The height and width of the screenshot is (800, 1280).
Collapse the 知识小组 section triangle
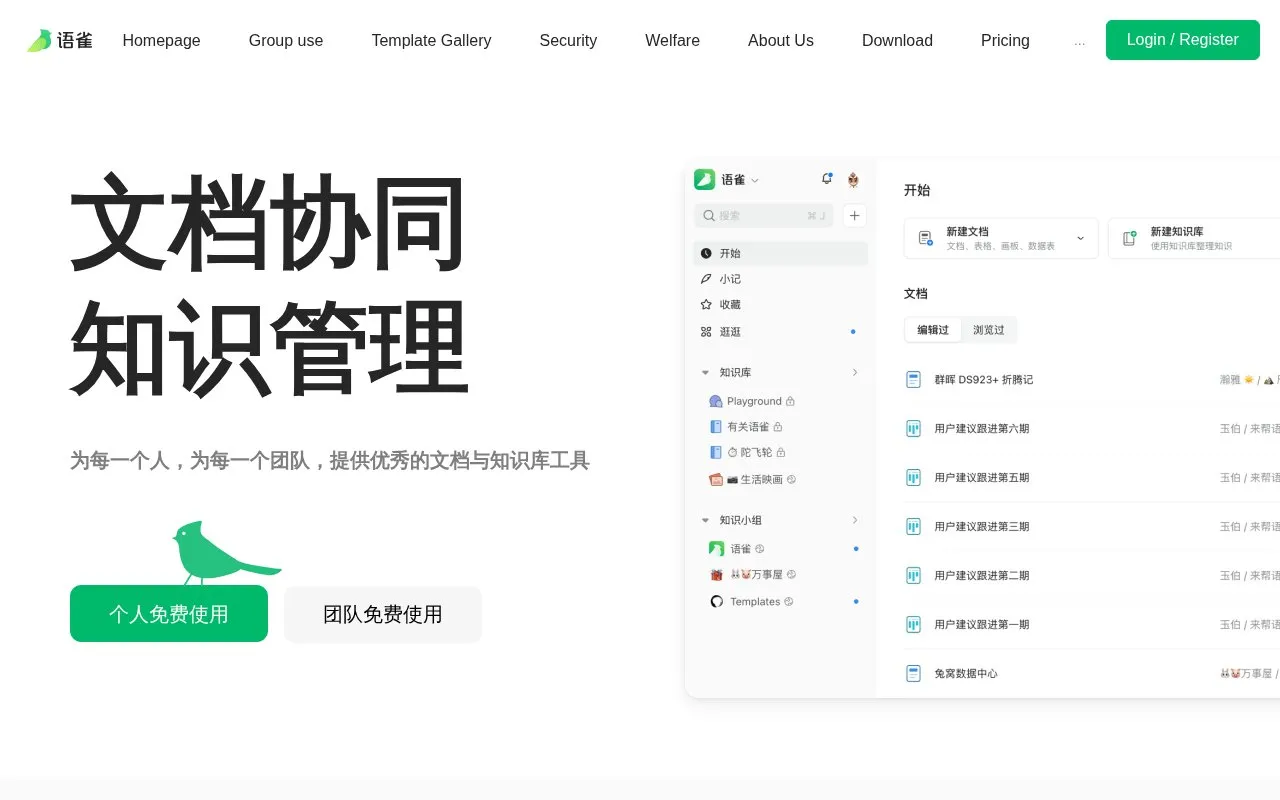(705, 520)
